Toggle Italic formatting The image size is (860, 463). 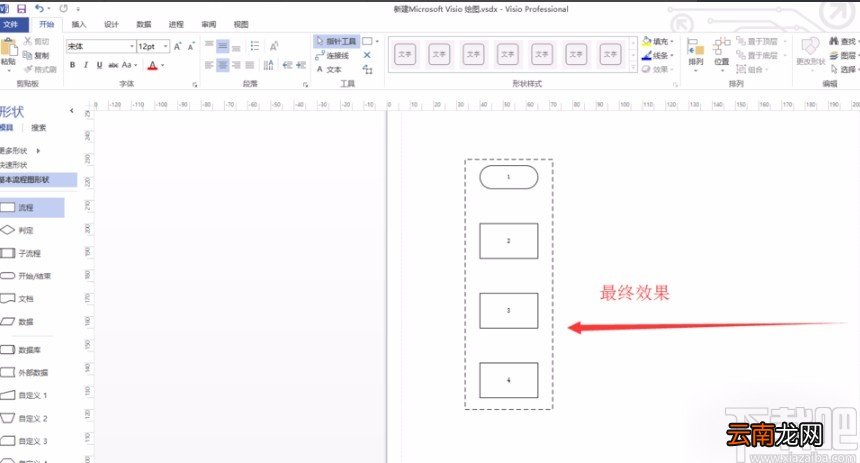tap(86, 65)
